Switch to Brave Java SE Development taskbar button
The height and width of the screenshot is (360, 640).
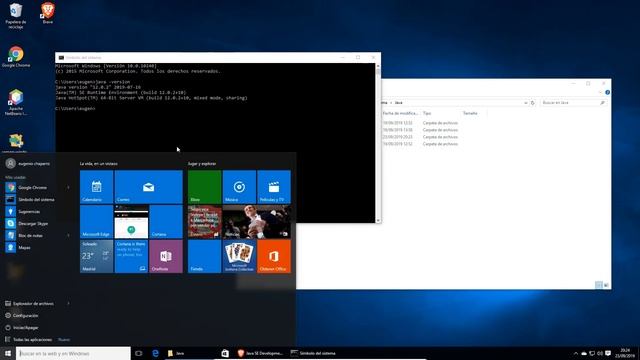pos(260,353)
